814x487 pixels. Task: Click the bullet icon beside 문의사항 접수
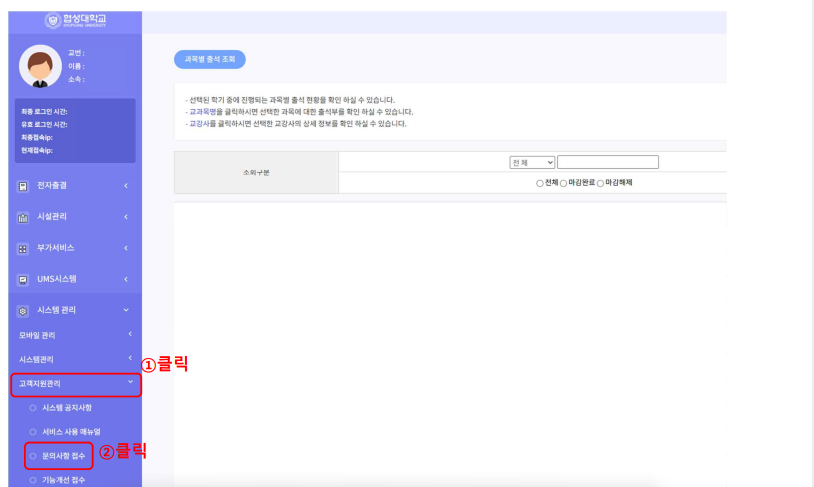[33, 456]
